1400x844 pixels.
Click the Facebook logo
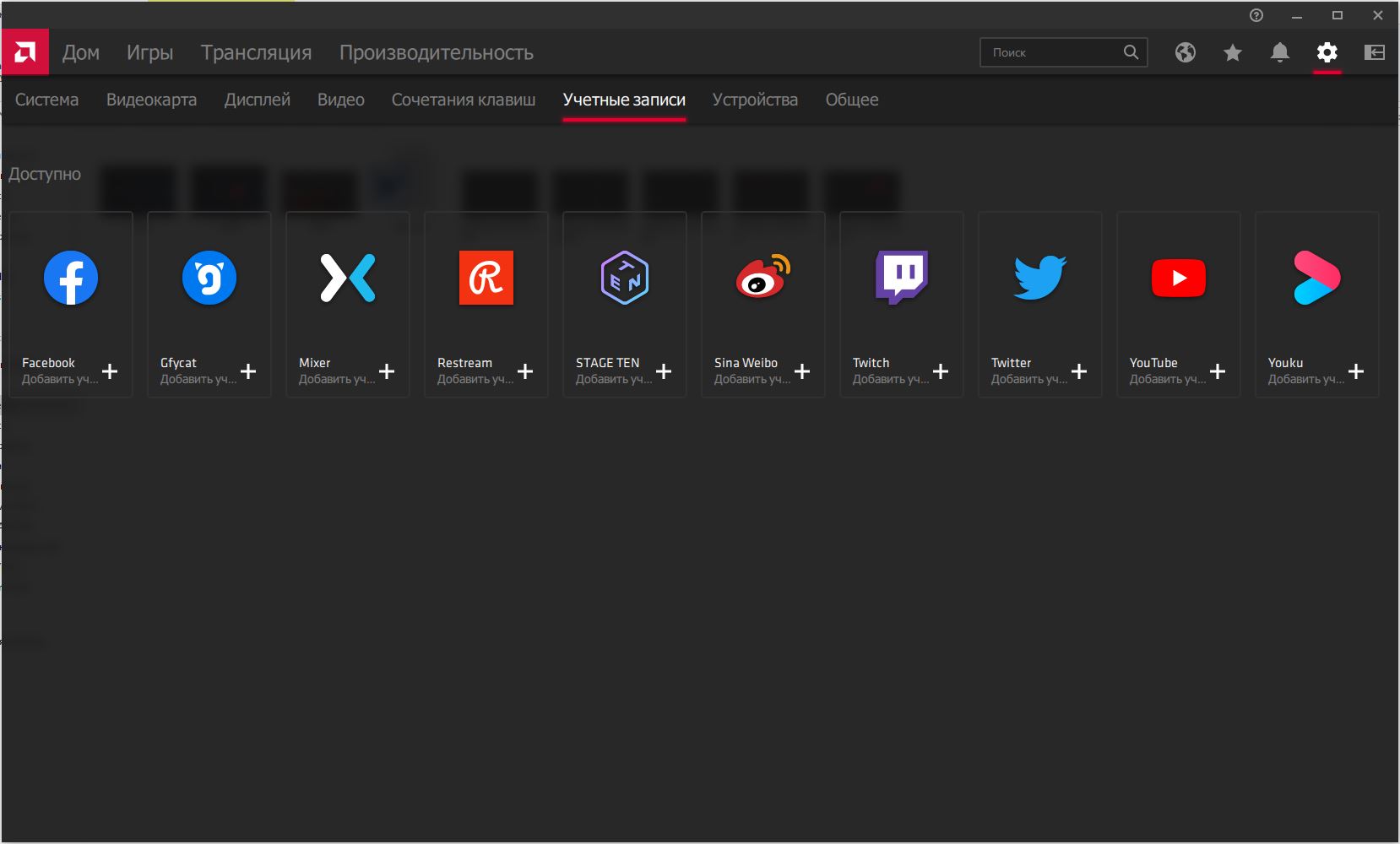71,278
